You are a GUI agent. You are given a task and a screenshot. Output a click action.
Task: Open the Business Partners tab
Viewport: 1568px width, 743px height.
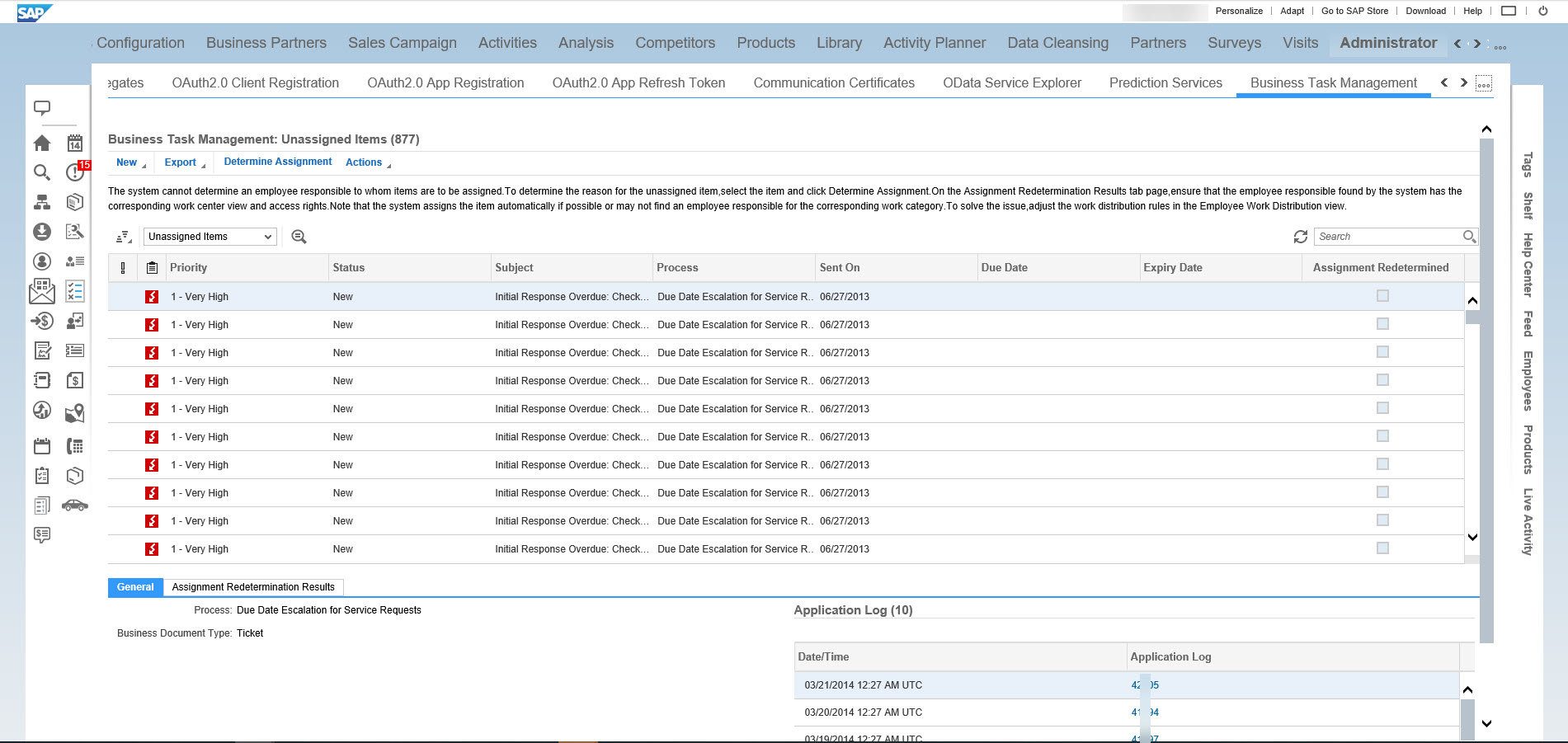click(266, 43)
